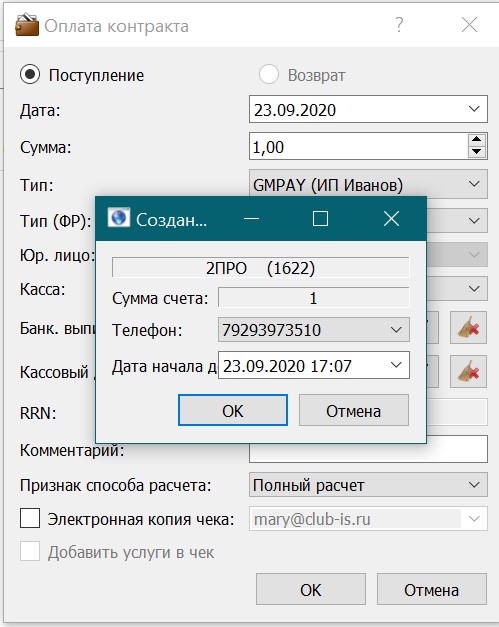The height and width of the screenshot is (627, 499).
Task: Click the Сумма счета: label
Action: coord(160,298)
